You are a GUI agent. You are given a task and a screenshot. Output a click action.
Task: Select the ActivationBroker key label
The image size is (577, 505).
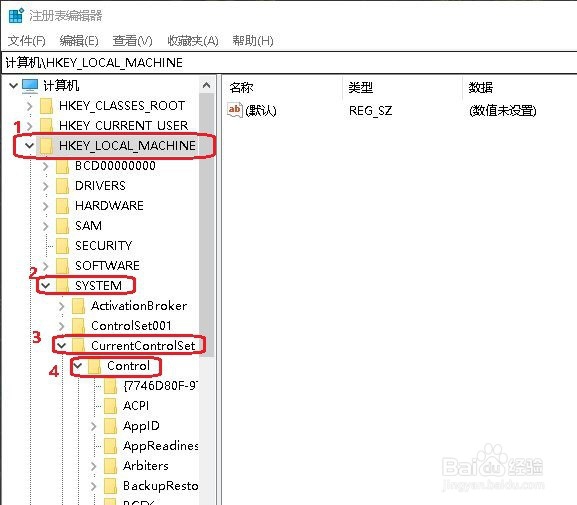pyautogui.click(x=139, y=306)
